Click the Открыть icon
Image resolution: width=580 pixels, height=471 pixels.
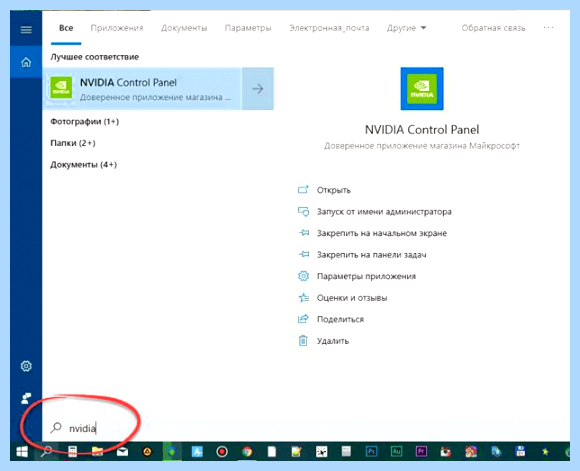[x=303, y=190]
